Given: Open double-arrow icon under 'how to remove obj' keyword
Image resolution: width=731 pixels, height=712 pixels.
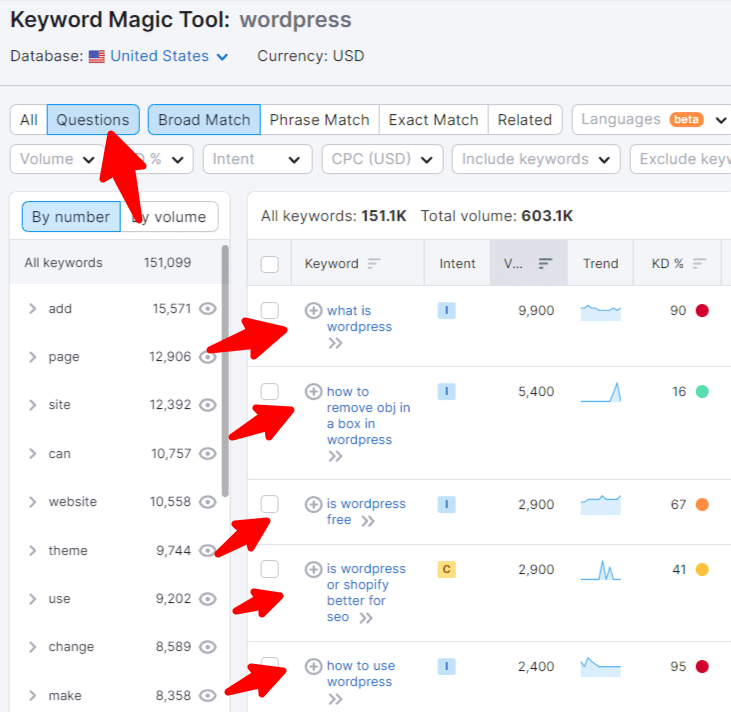Looking at the screenshot, I should 335,456.
